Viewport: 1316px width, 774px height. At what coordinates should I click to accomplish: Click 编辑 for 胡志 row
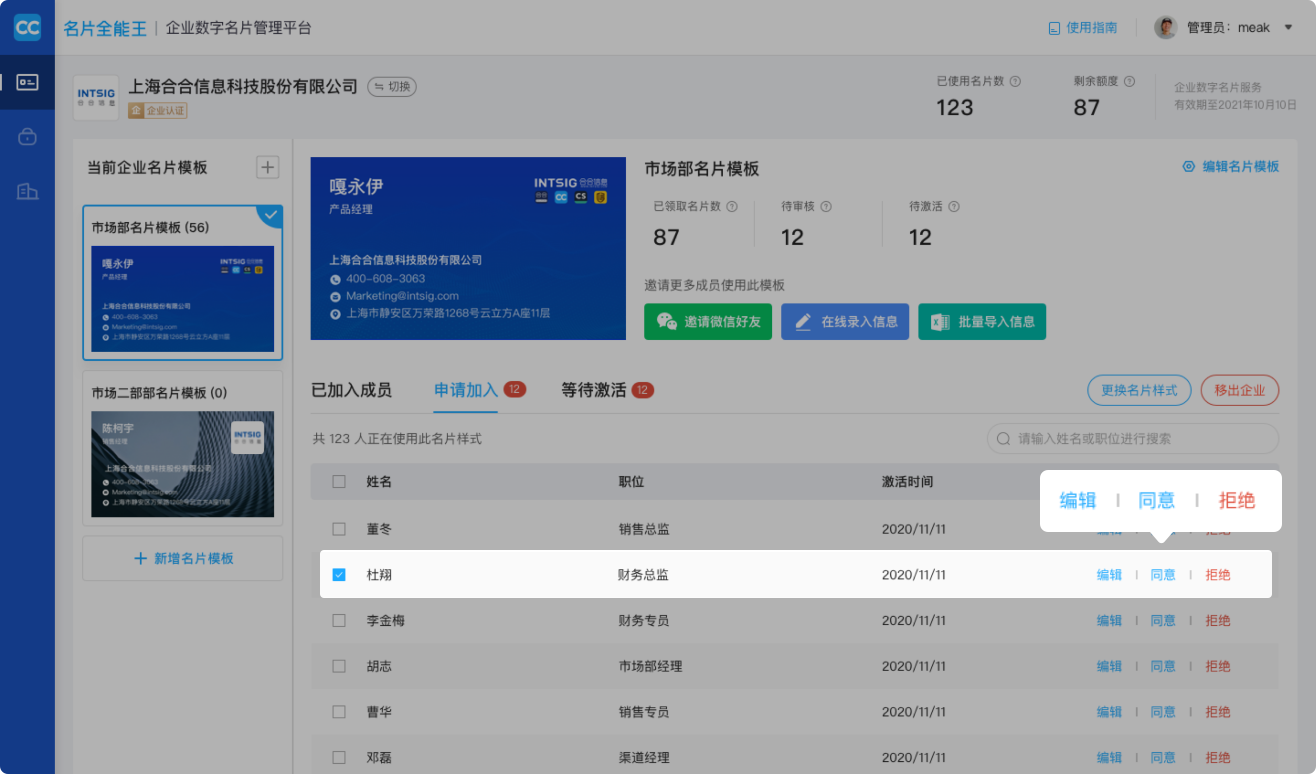coord(1110,666)
